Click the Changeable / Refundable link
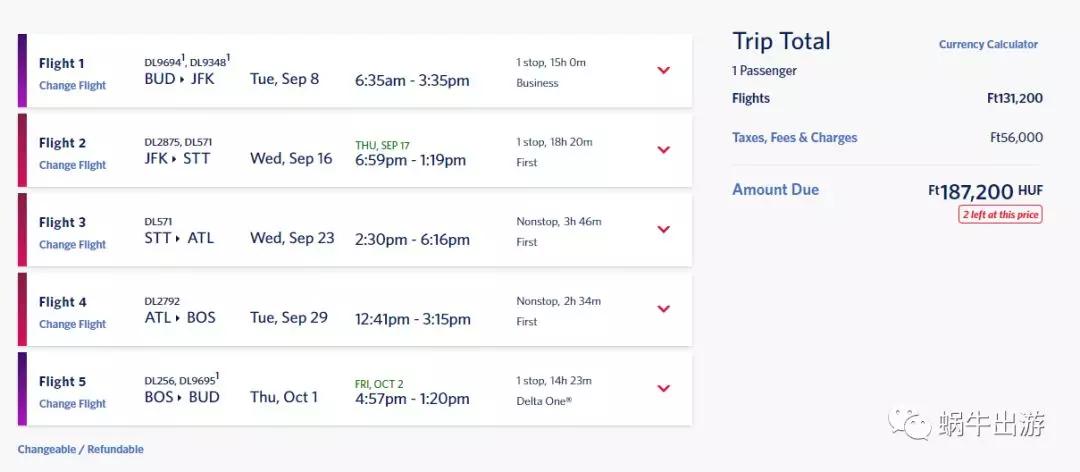1080x472 pixels. 80,450
